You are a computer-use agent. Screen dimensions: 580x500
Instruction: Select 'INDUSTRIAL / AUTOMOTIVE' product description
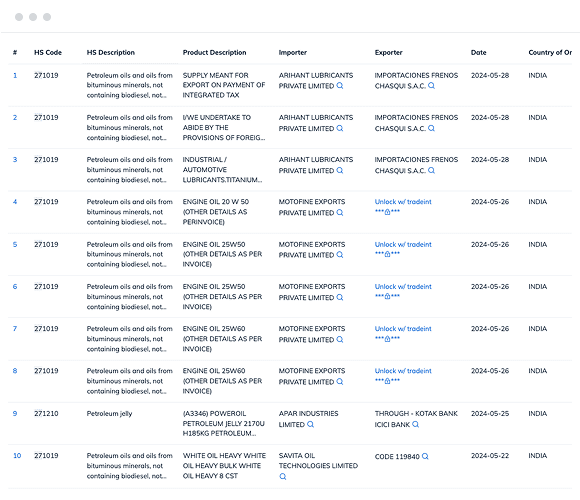click(222, 169)
